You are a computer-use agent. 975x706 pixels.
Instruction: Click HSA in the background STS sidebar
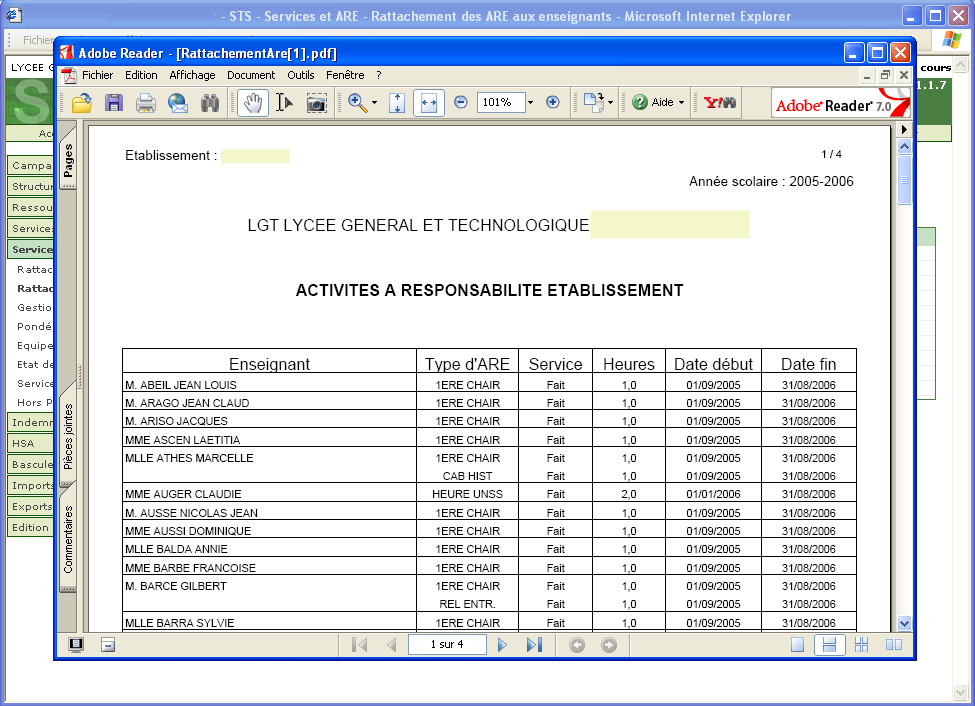(x=30, y=444)
